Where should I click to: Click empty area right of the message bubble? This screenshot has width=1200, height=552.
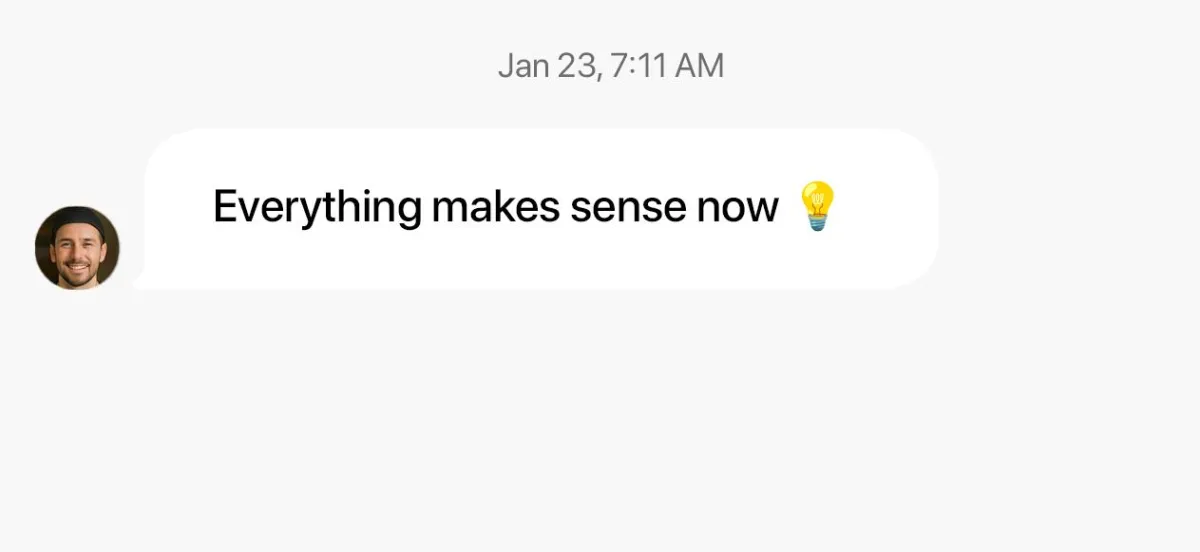[1070, 209]
